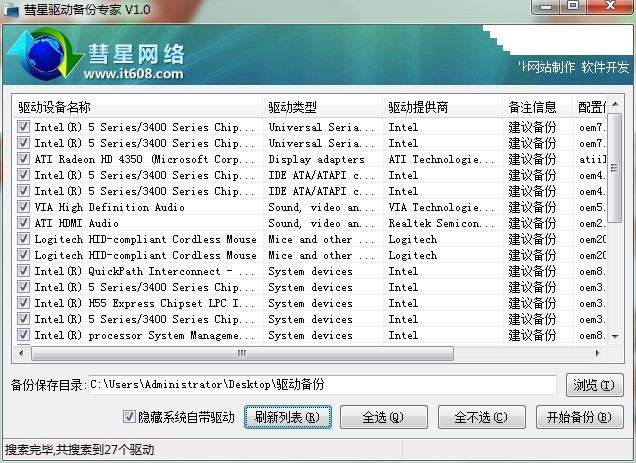636x463 pixels.
Task: Click the app icon in title bar
Action: [x=11, y=8]
